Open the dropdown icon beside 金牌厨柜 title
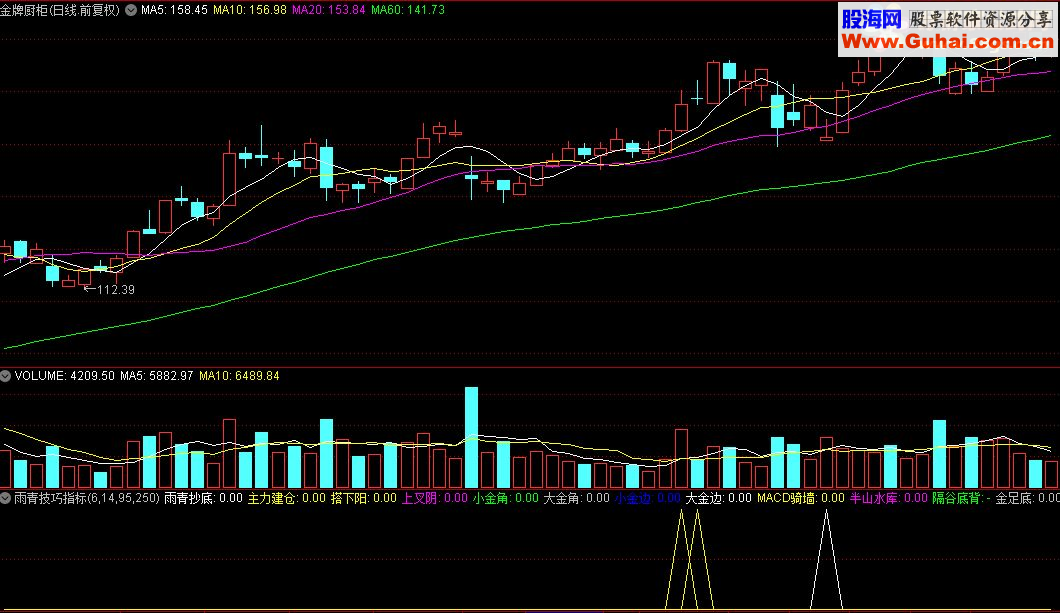 (131, 10)
